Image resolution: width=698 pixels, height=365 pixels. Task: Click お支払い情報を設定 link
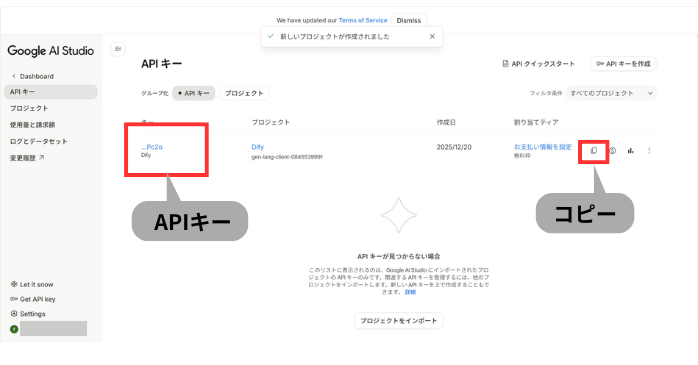pos(543,147)
